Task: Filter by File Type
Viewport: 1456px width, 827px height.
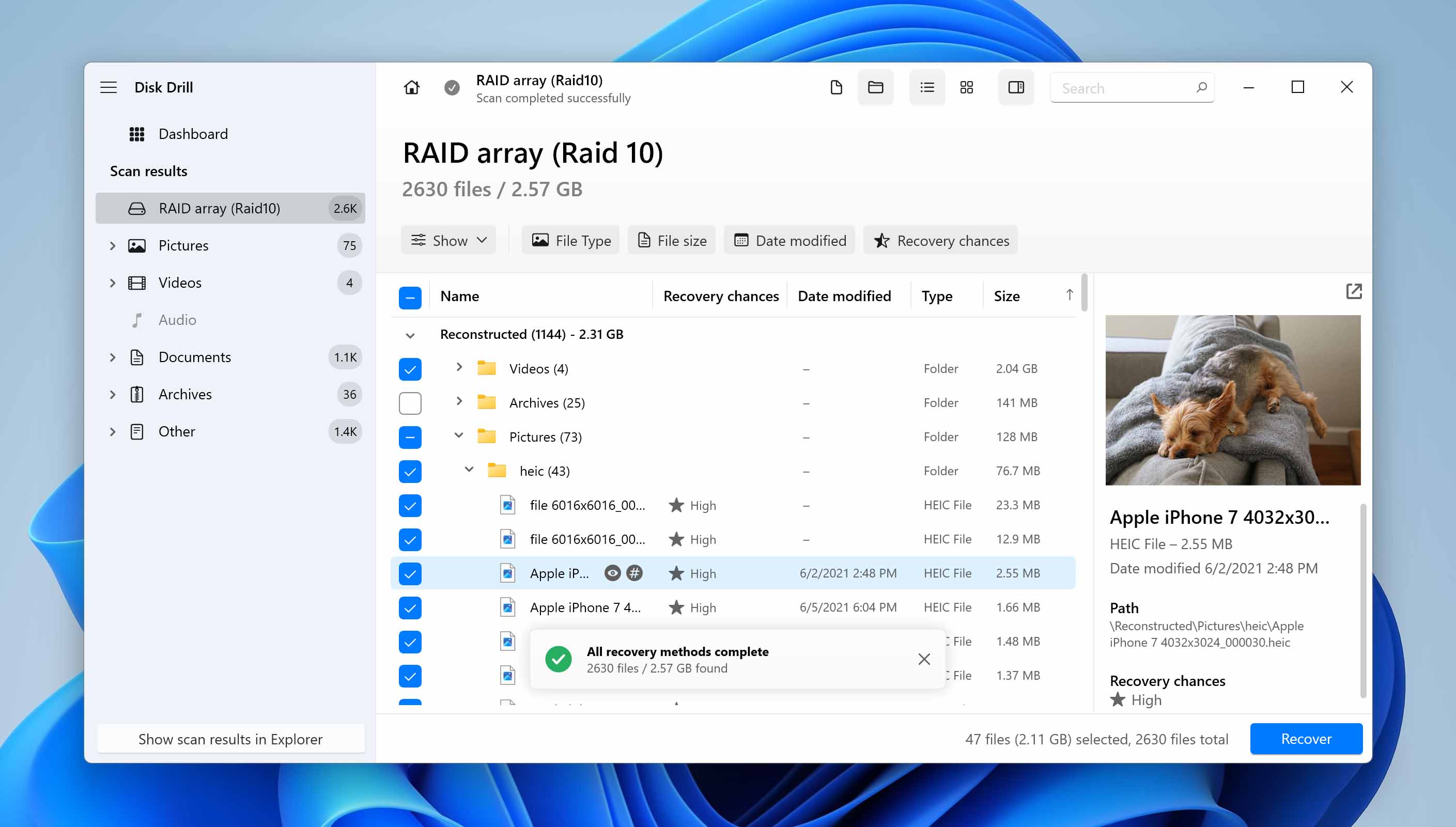Action: (570, 240)
